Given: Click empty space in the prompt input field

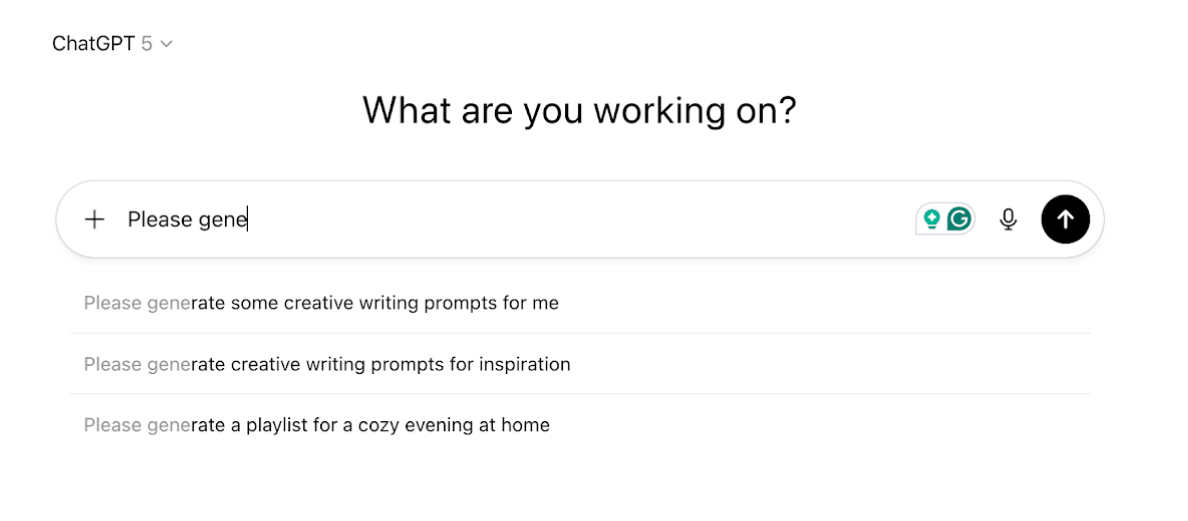Looking at the screenshot, I should point(580,220).
